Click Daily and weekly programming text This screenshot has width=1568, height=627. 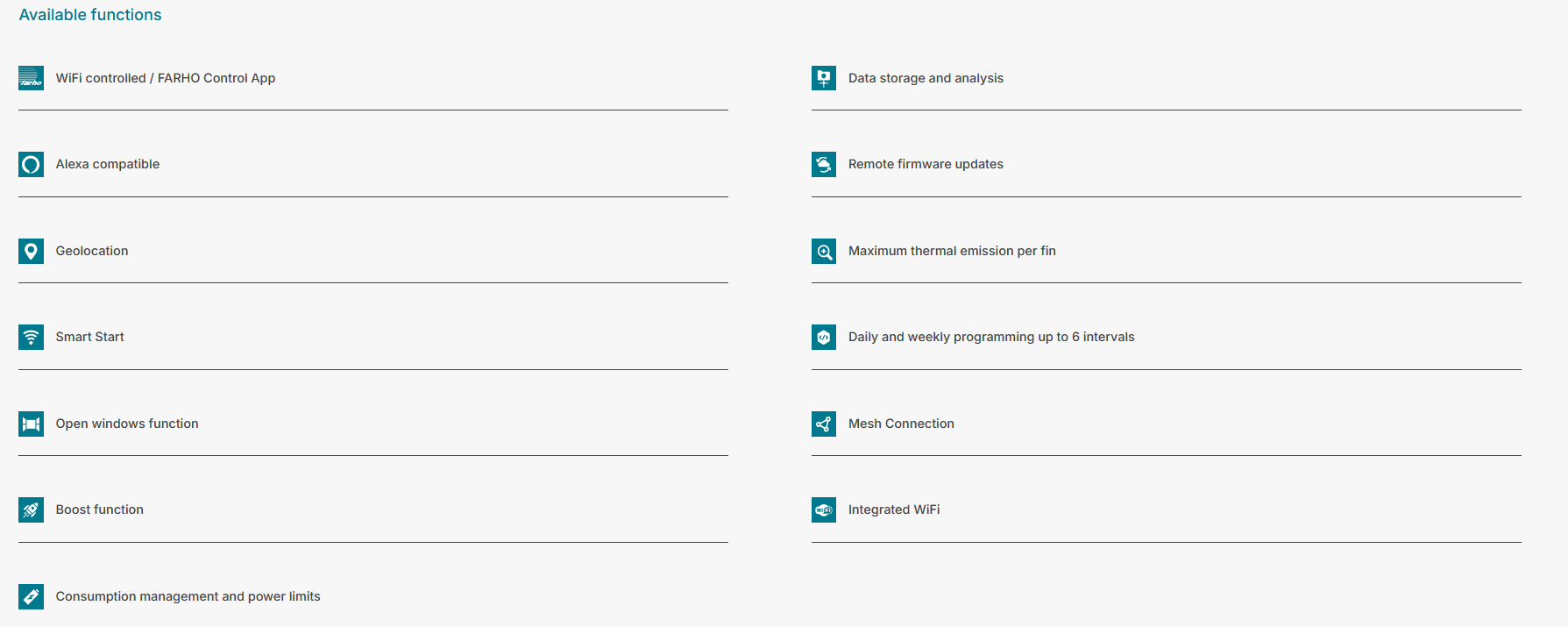[x=990, y=337]
